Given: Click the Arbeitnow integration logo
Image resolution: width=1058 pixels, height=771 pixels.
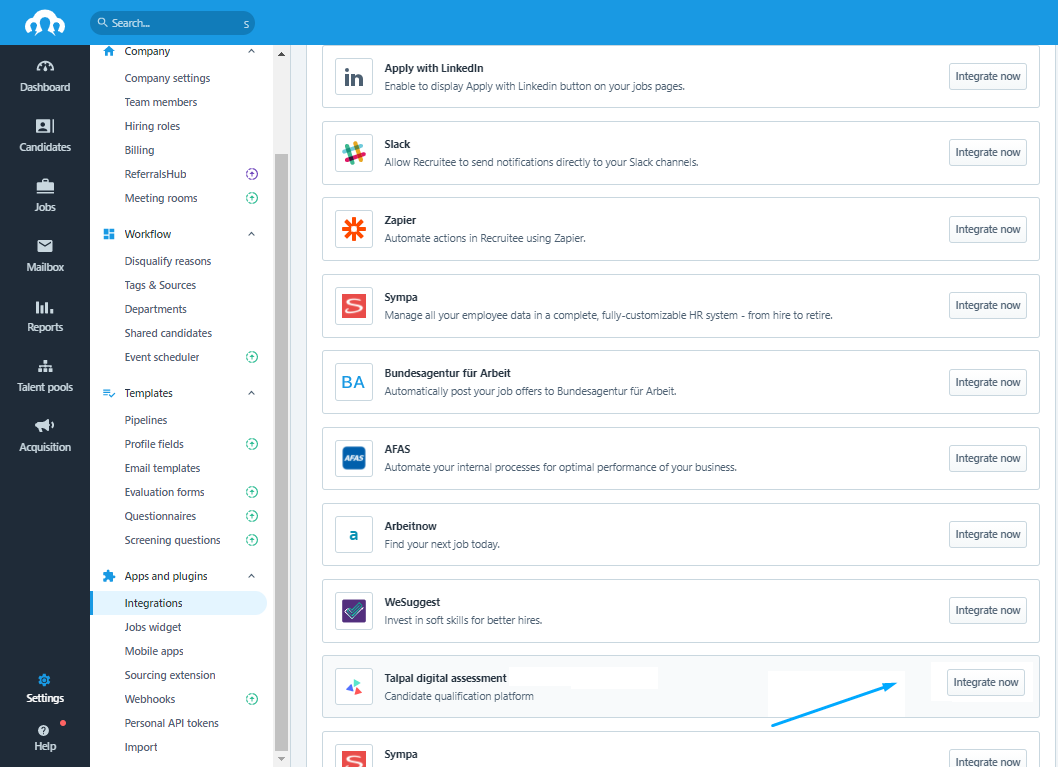Looking at the screenshot, I should (354, 535).
